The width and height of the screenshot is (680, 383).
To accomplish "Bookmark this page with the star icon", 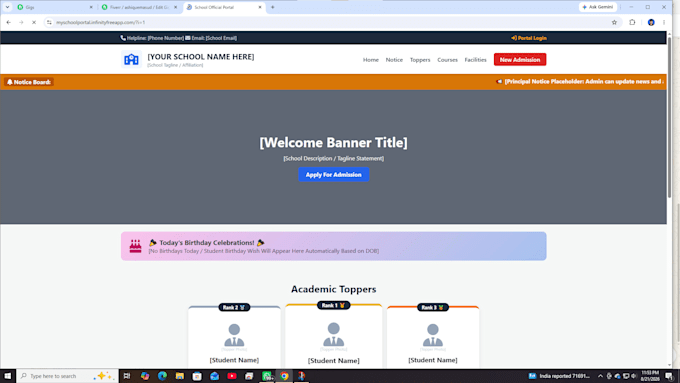I will [614, 22].
